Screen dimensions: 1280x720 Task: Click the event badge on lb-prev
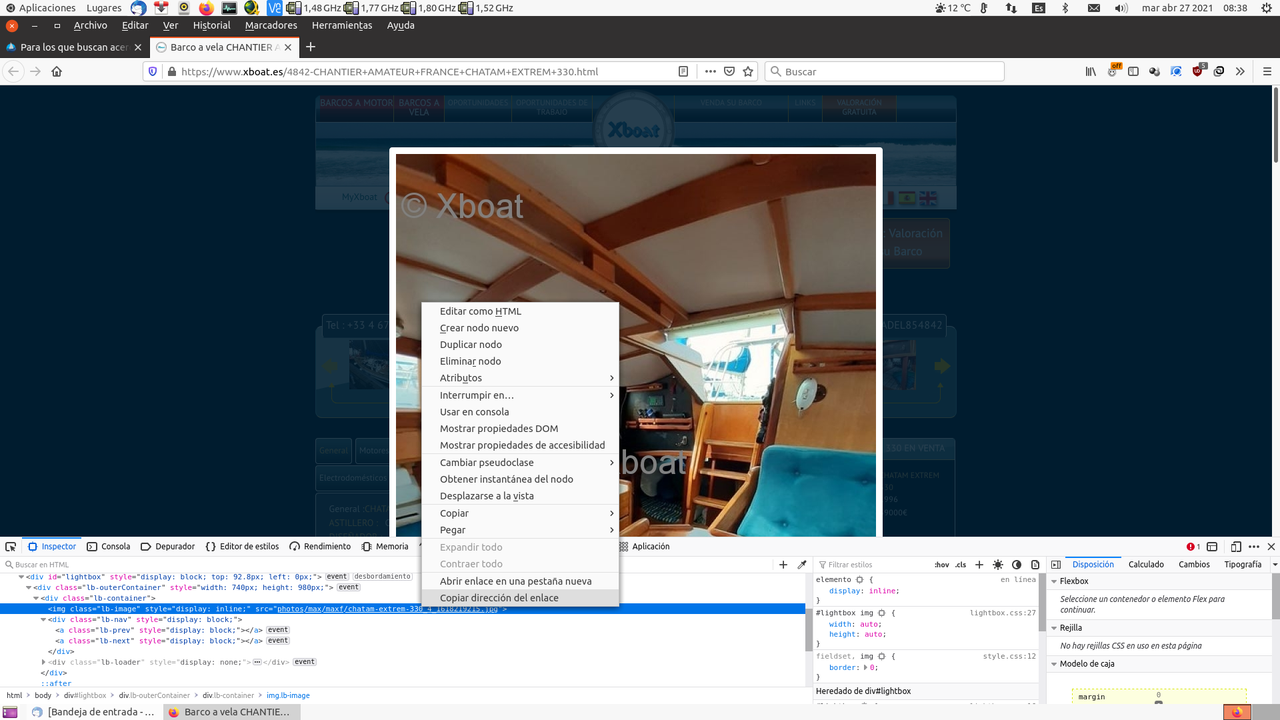click(x=277, y=630)
